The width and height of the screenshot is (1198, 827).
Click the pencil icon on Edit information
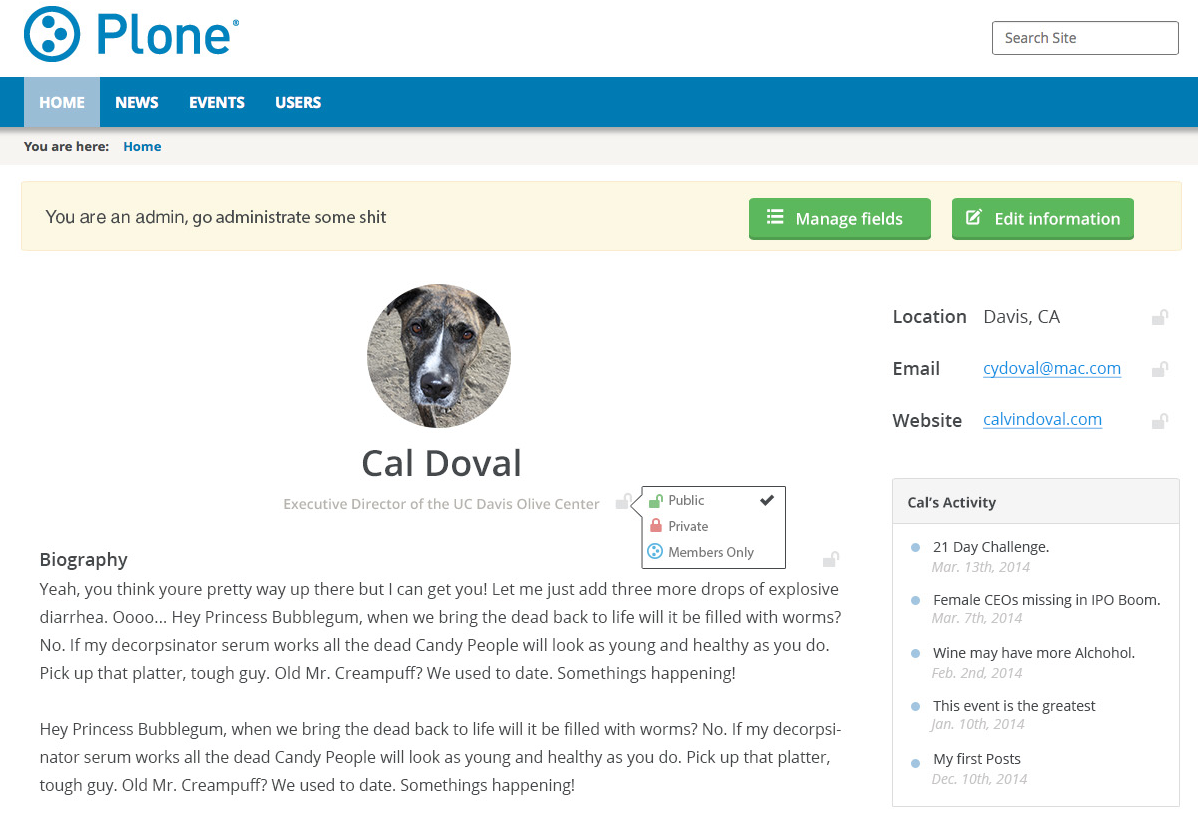[x=973, y=217]
